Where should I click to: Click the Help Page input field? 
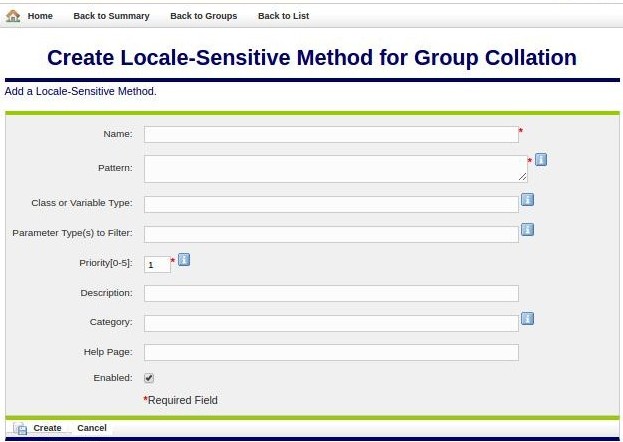click(331, 352)
